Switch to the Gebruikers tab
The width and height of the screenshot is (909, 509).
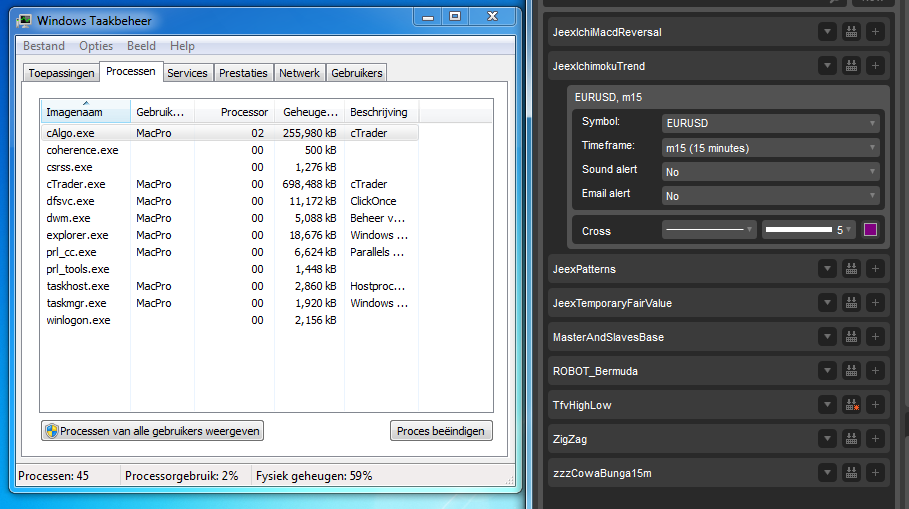[x=357, y=73]
